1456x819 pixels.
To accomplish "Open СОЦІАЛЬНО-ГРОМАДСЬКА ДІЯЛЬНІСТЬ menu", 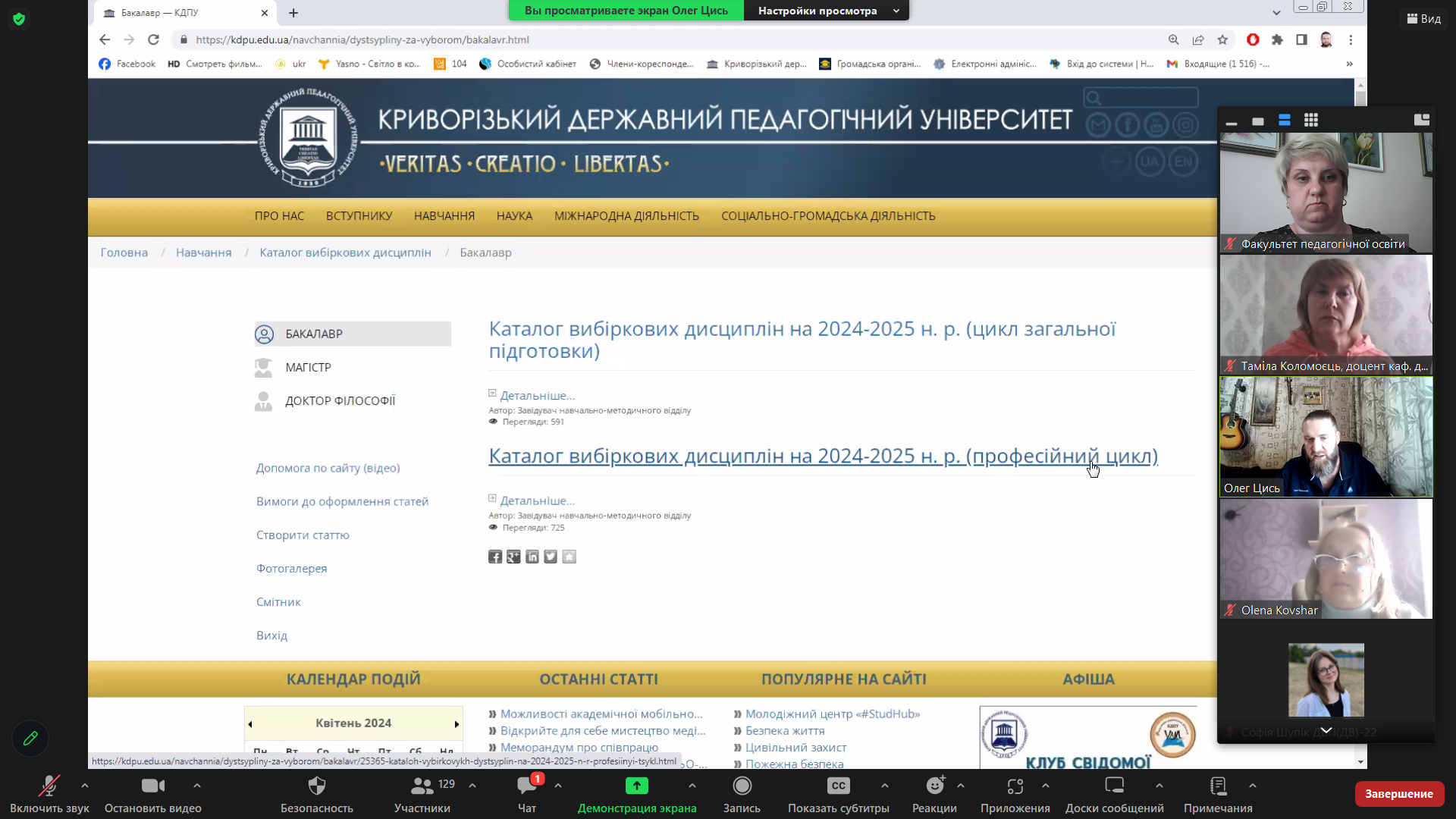I will pyautogui.click(x=828, y=216).
